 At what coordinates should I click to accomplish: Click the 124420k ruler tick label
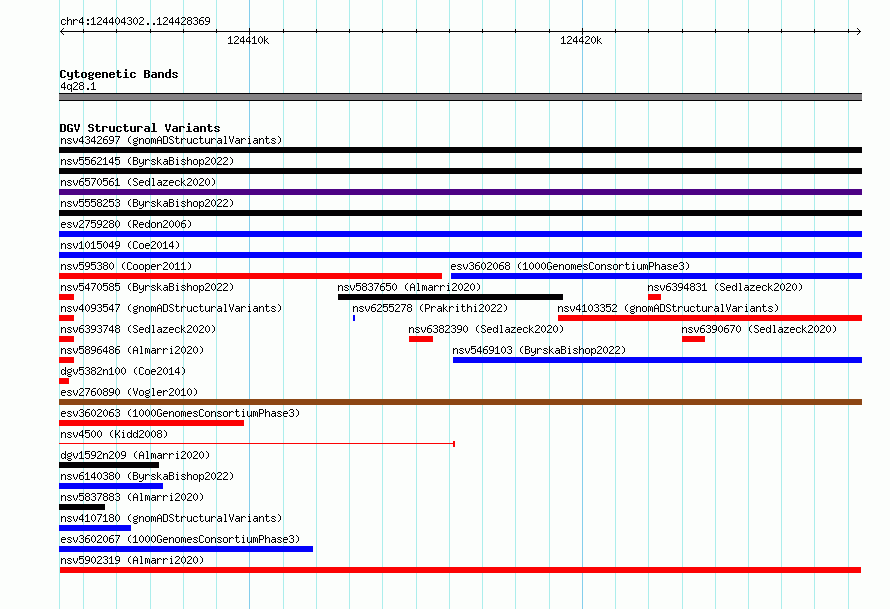pyautogui.click(x=581, y=40)
